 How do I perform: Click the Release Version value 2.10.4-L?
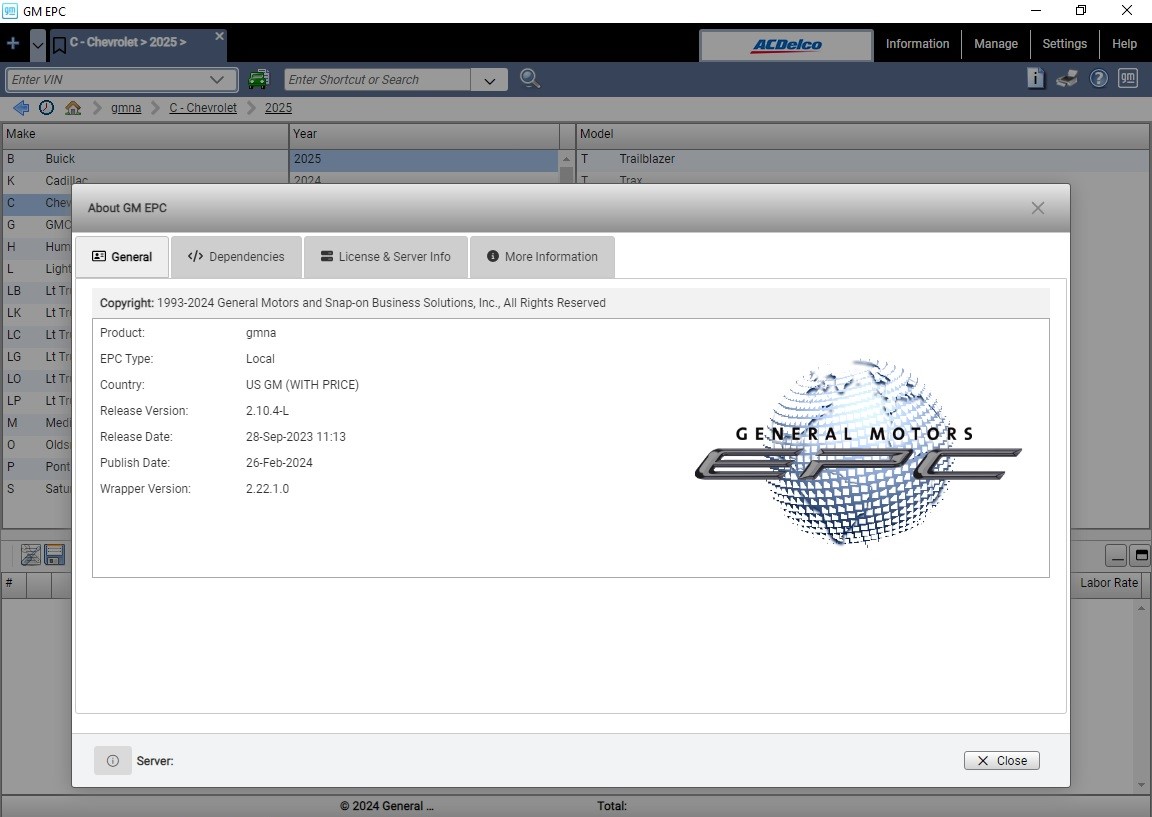(x=267, y=411)
